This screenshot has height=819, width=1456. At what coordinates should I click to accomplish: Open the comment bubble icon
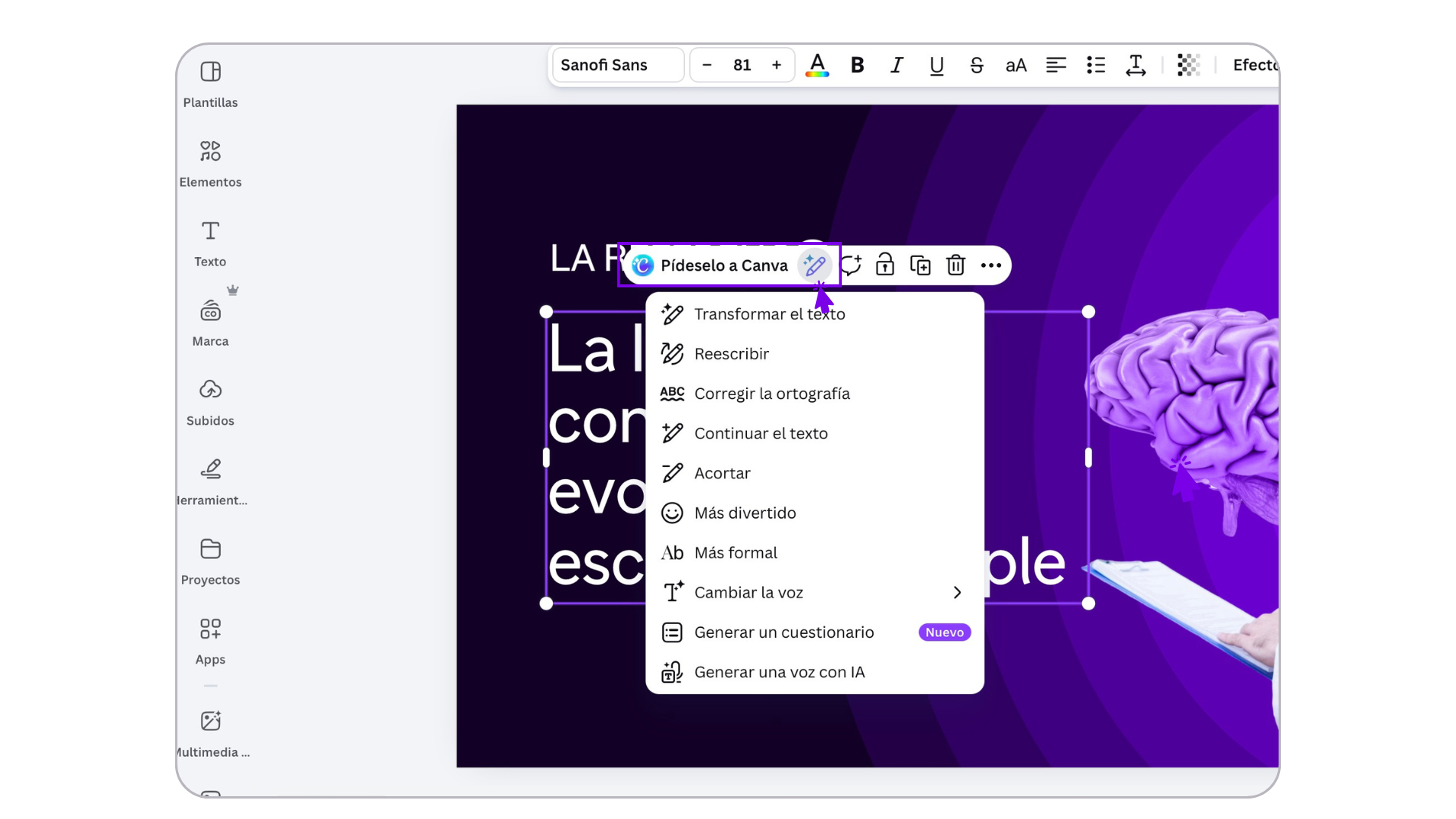click(851, 265)
